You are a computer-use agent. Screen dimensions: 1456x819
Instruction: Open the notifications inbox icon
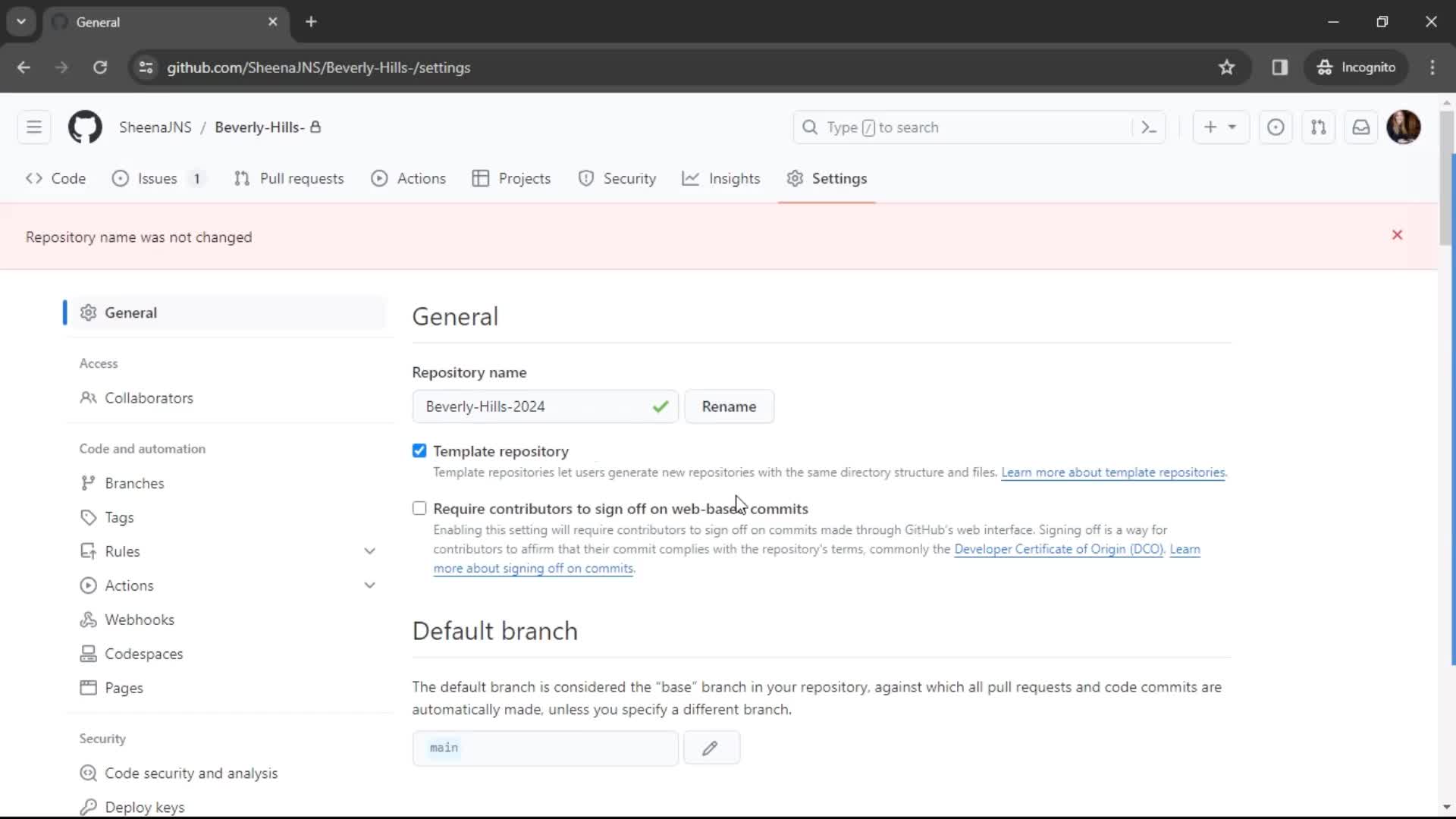coord(1361,127)
